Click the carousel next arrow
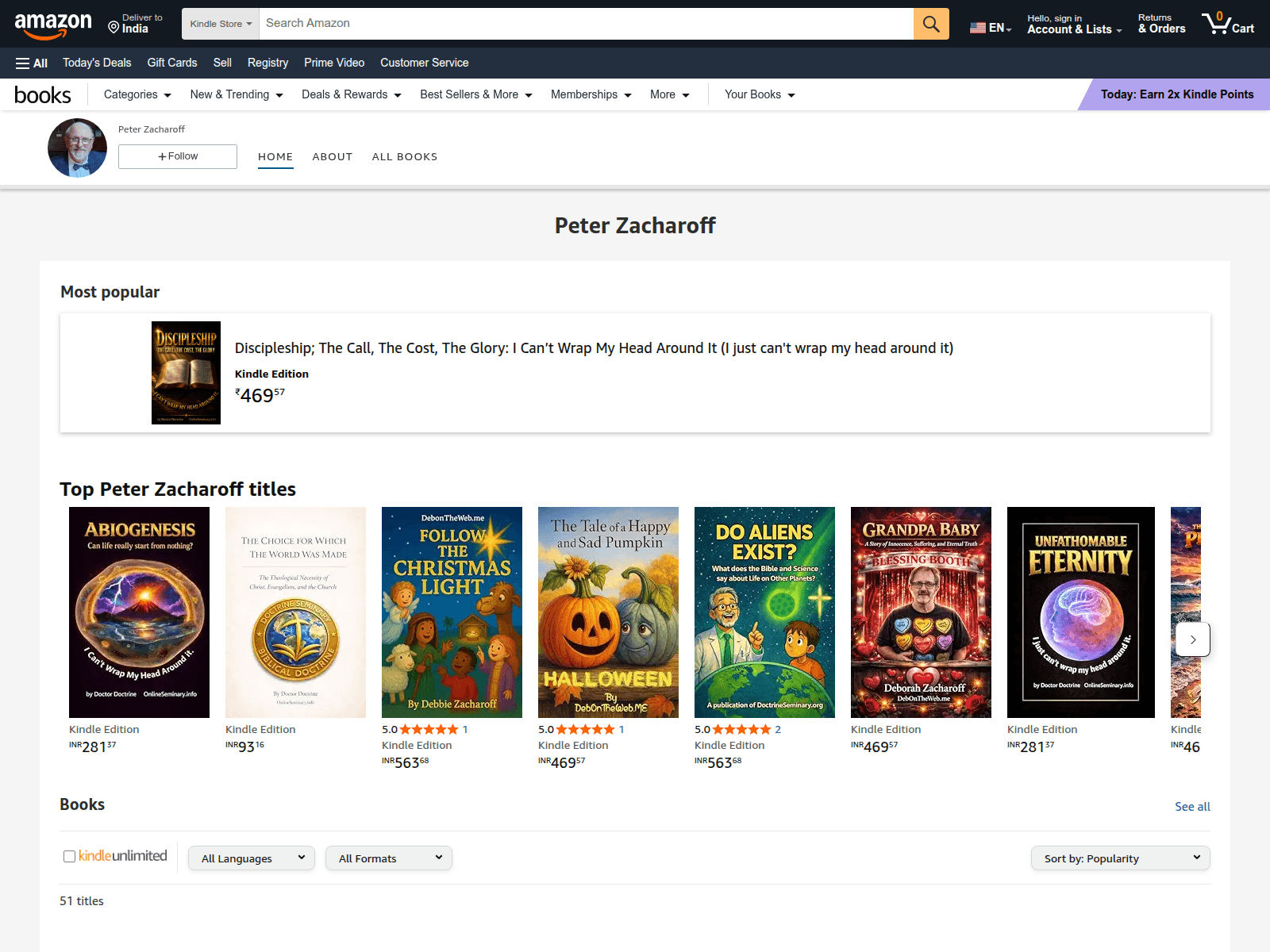 1192,639
